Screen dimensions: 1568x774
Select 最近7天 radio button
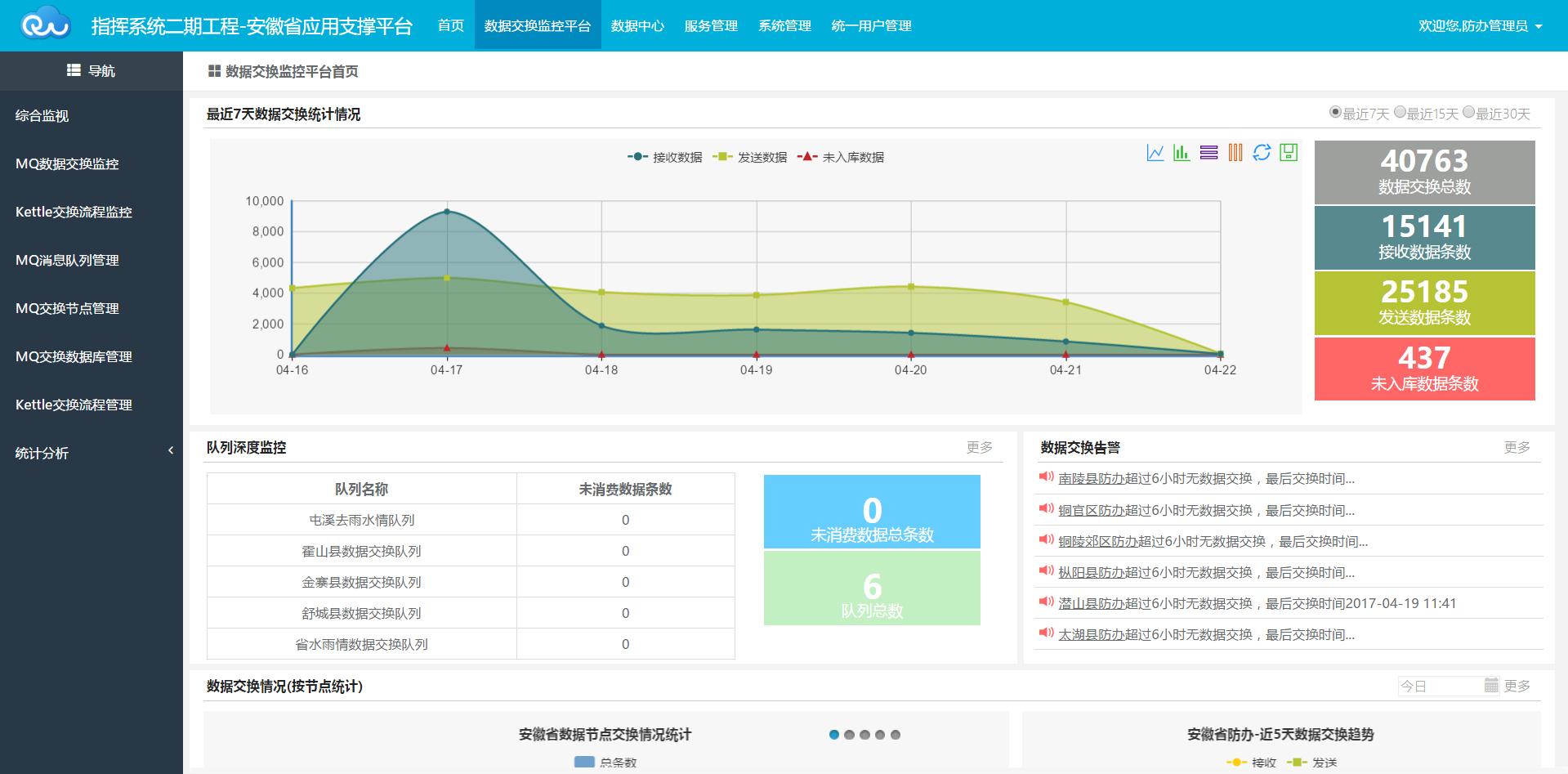(1335, 112)
